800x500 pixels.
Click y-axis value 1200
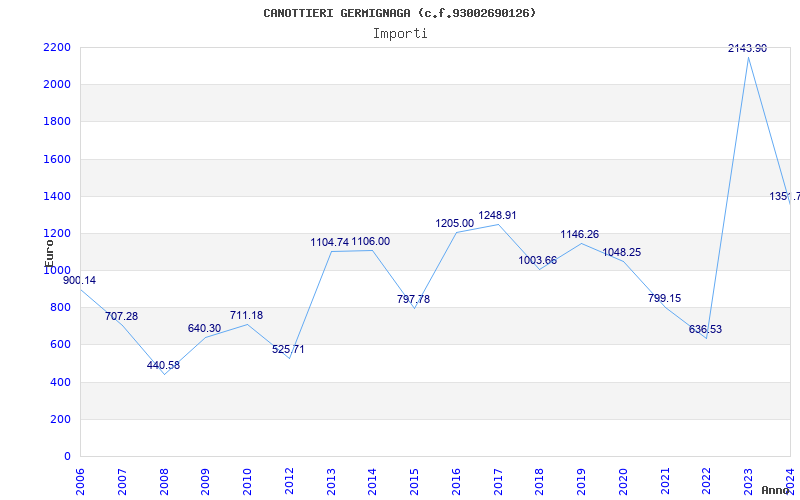tap(57, 234)
